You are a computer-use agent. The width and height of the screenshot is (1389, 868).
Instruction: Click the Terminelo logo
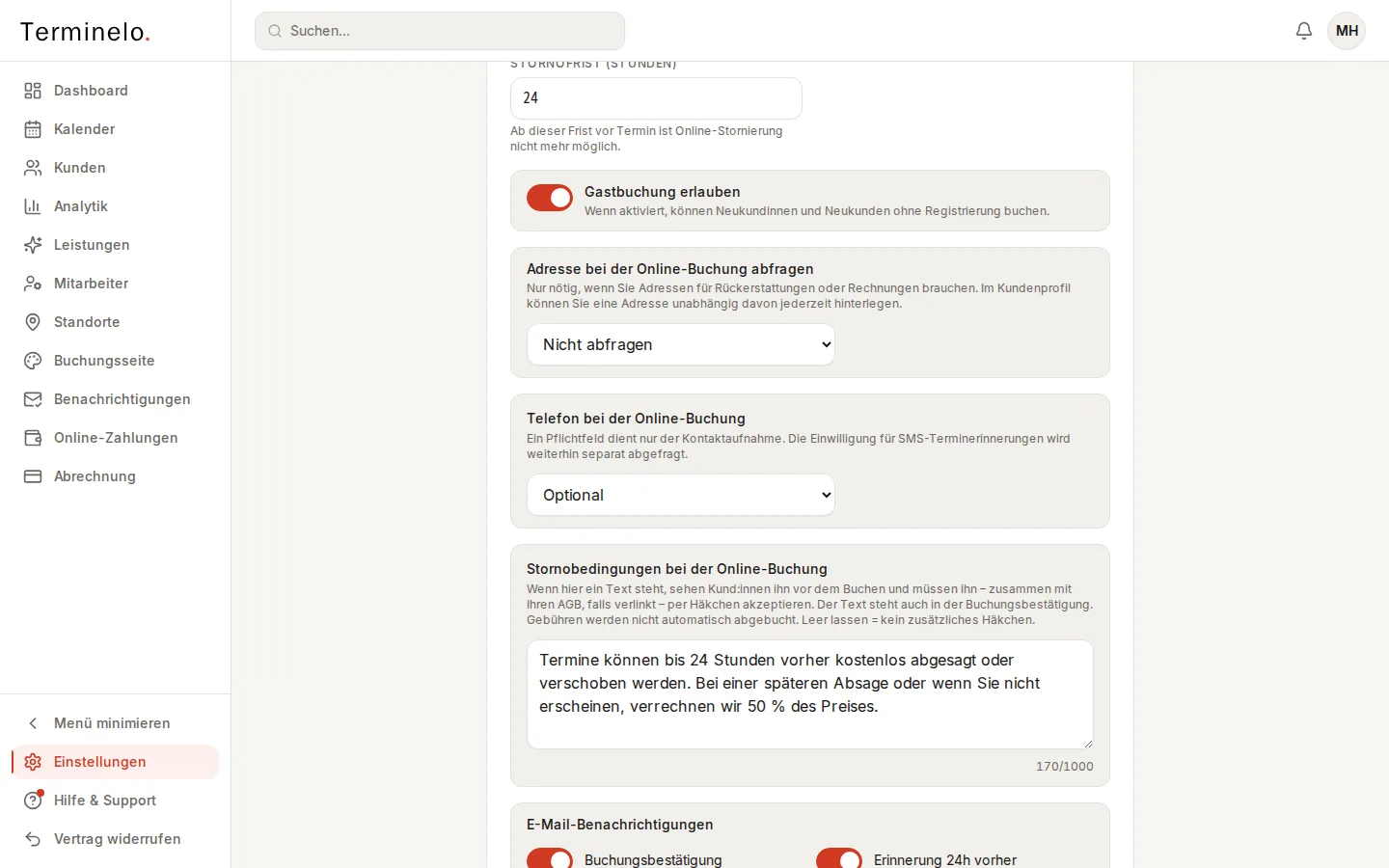tap(85, 32)
